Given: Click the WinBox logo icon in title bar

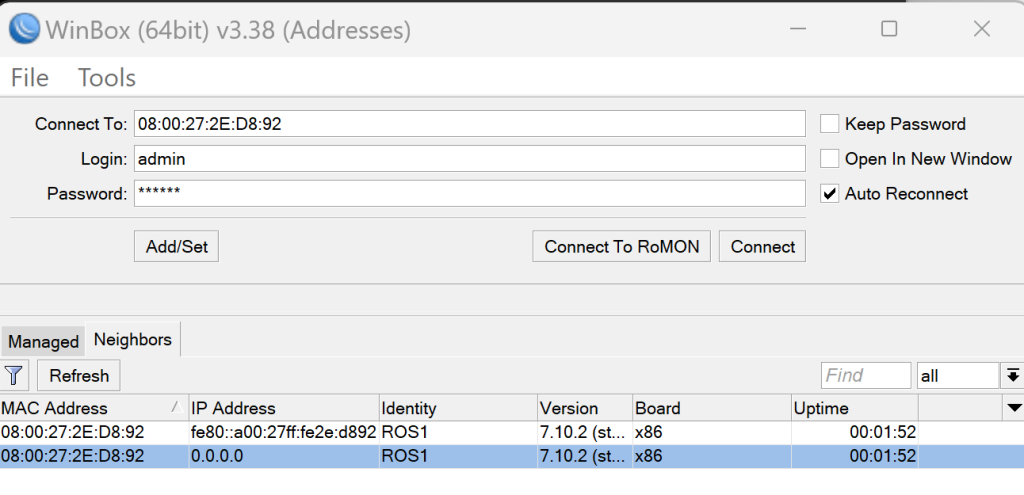Looking at the screenshot, I should point(24,29).
